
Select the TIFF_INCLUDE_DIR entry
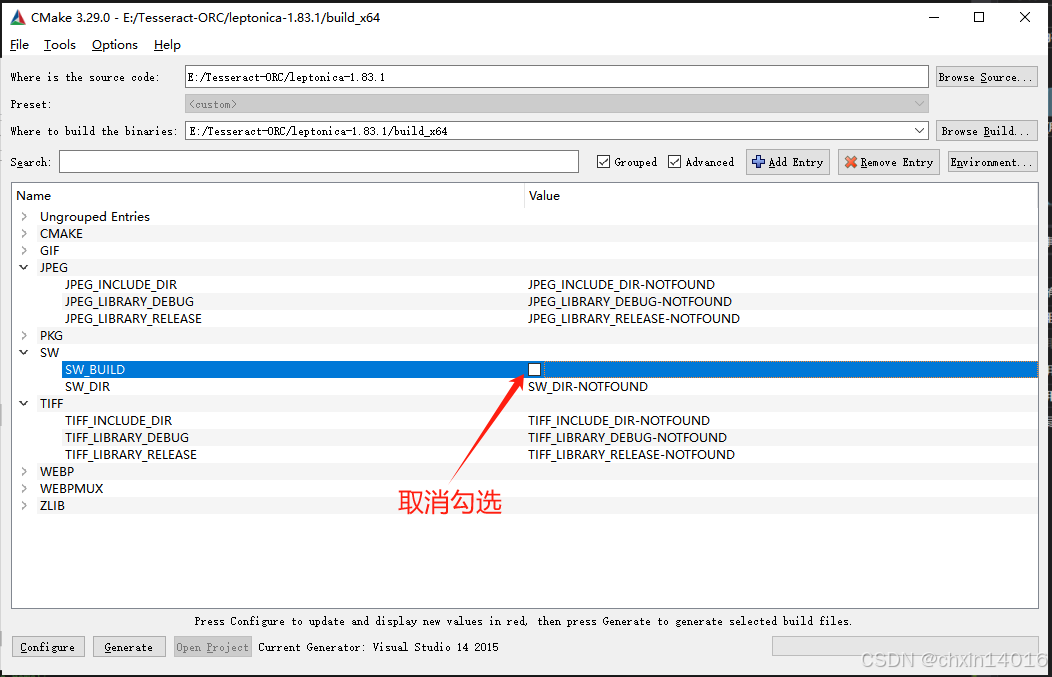118,421
